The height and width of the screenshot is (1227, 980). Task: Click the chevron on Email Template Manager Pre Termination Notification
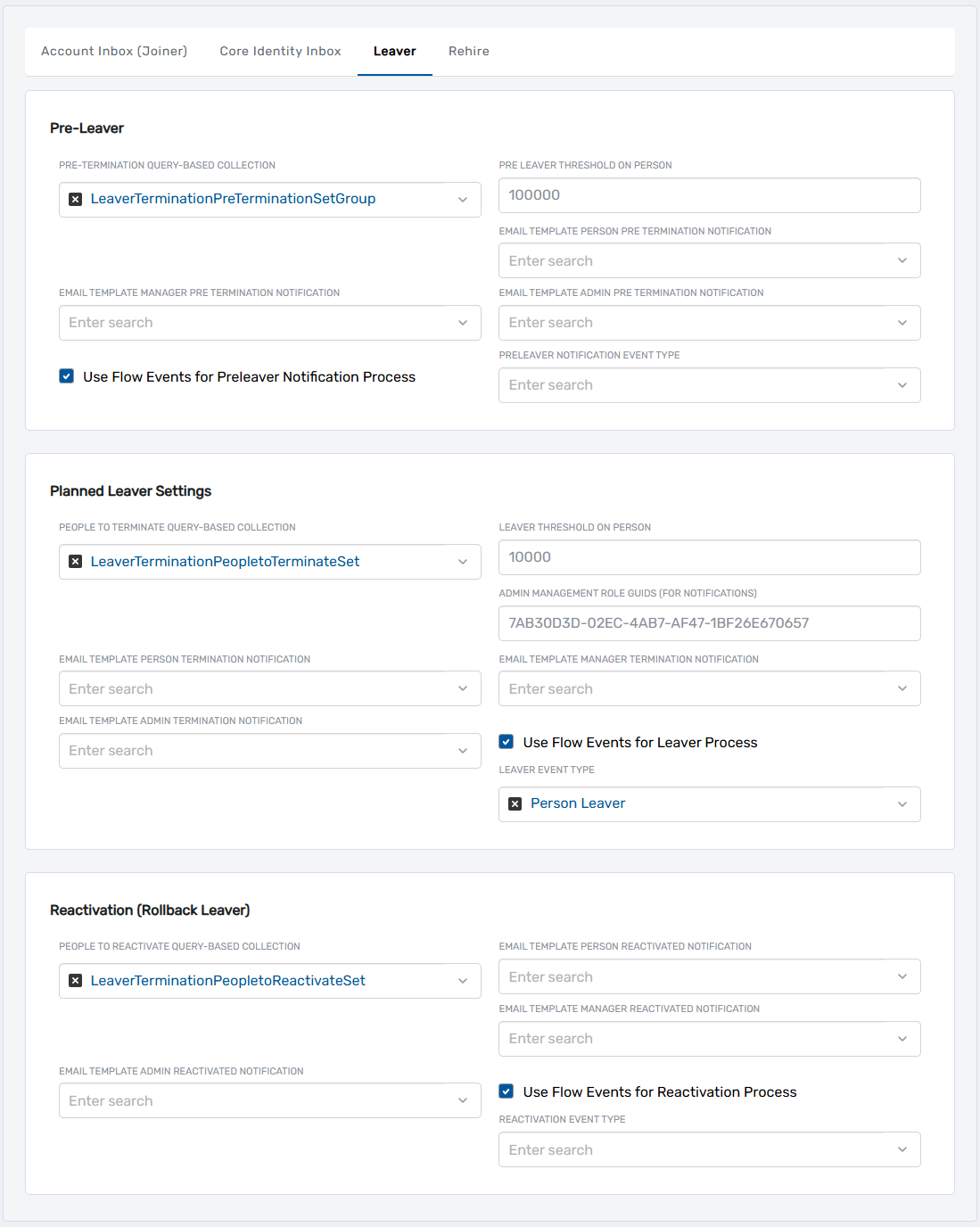click(463, 323)
